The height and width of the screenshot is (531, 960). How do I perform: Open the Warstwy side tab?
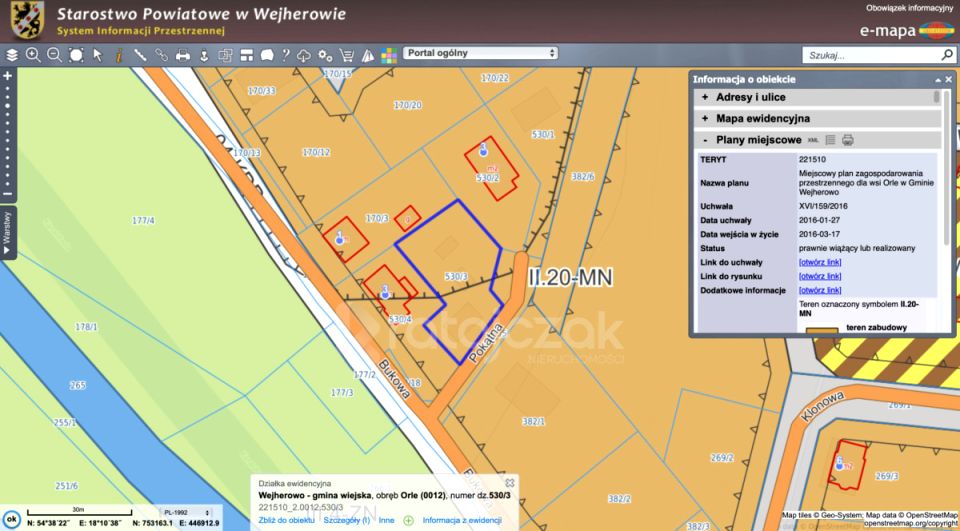coord(7,232)
